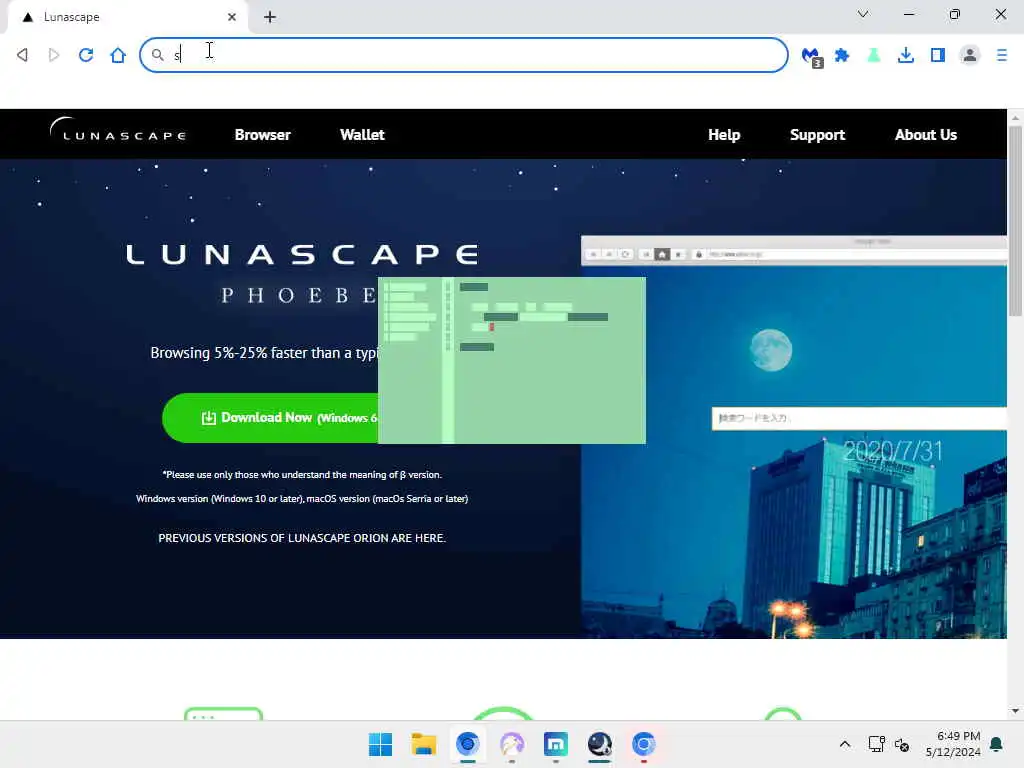This screenshot has height=768, width=1024.
Task: Open a new tab with plus button
Action: [x=270, y=17]
